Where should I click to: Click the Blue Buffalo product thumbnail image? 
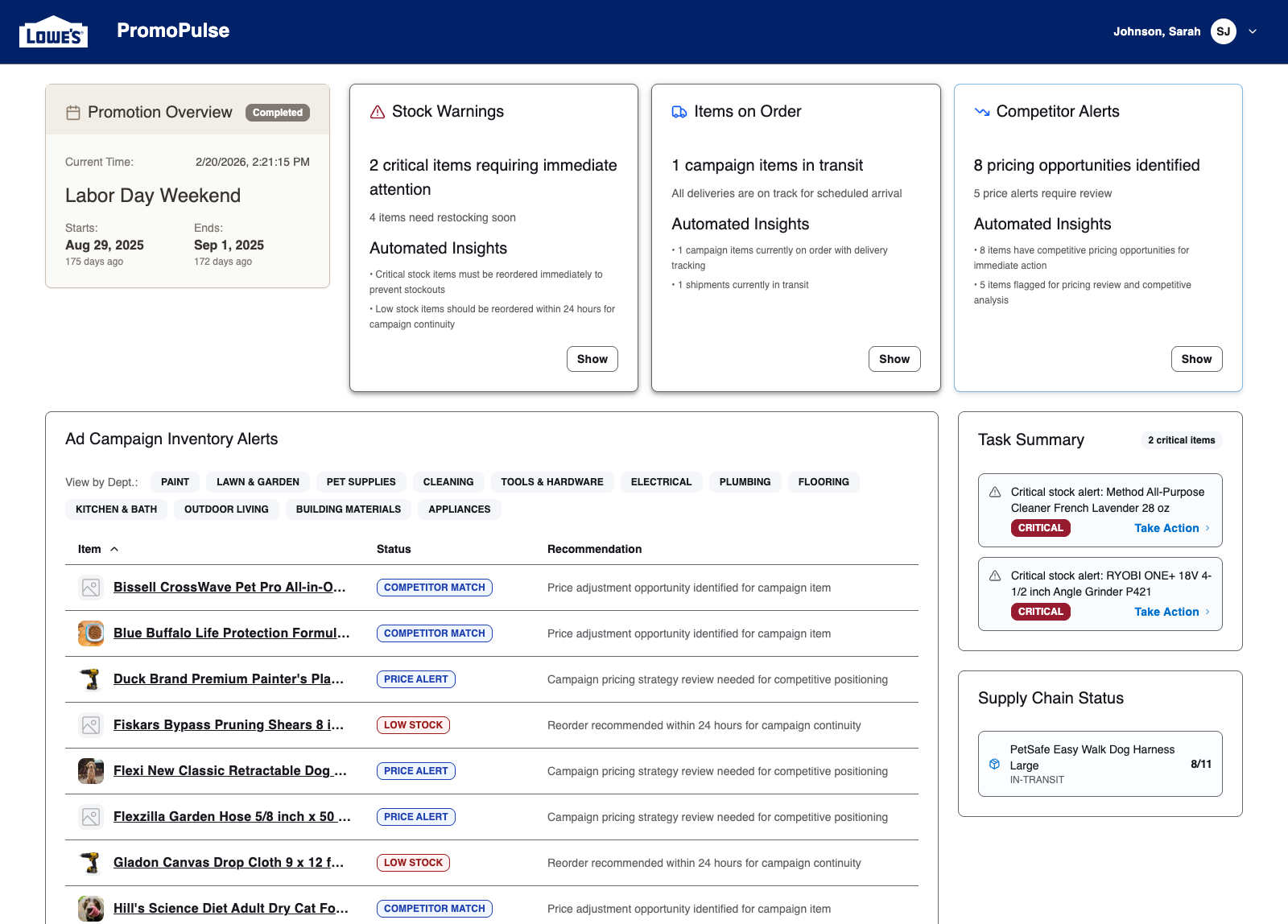(90, 633)
